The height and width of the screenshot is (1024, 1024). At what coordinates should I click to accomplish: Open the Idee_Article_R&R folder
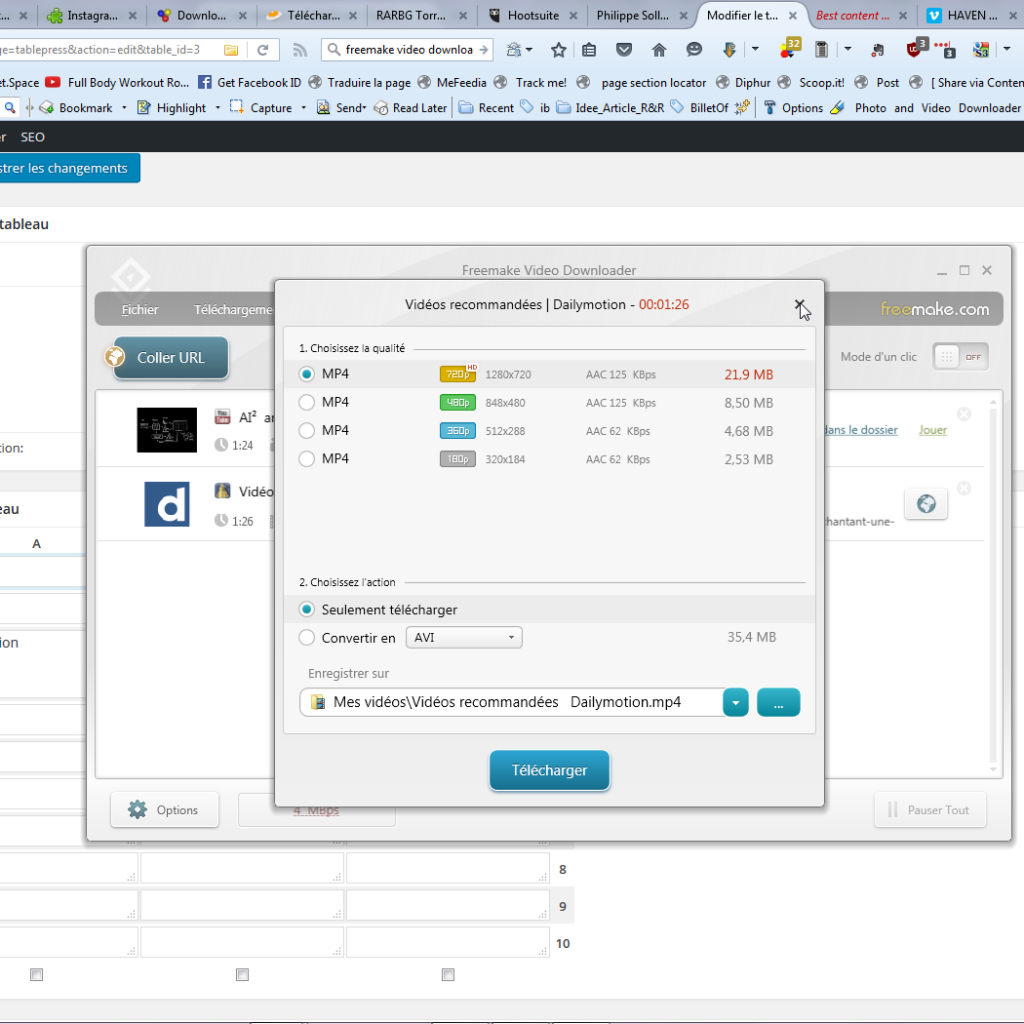pos(611,108)
